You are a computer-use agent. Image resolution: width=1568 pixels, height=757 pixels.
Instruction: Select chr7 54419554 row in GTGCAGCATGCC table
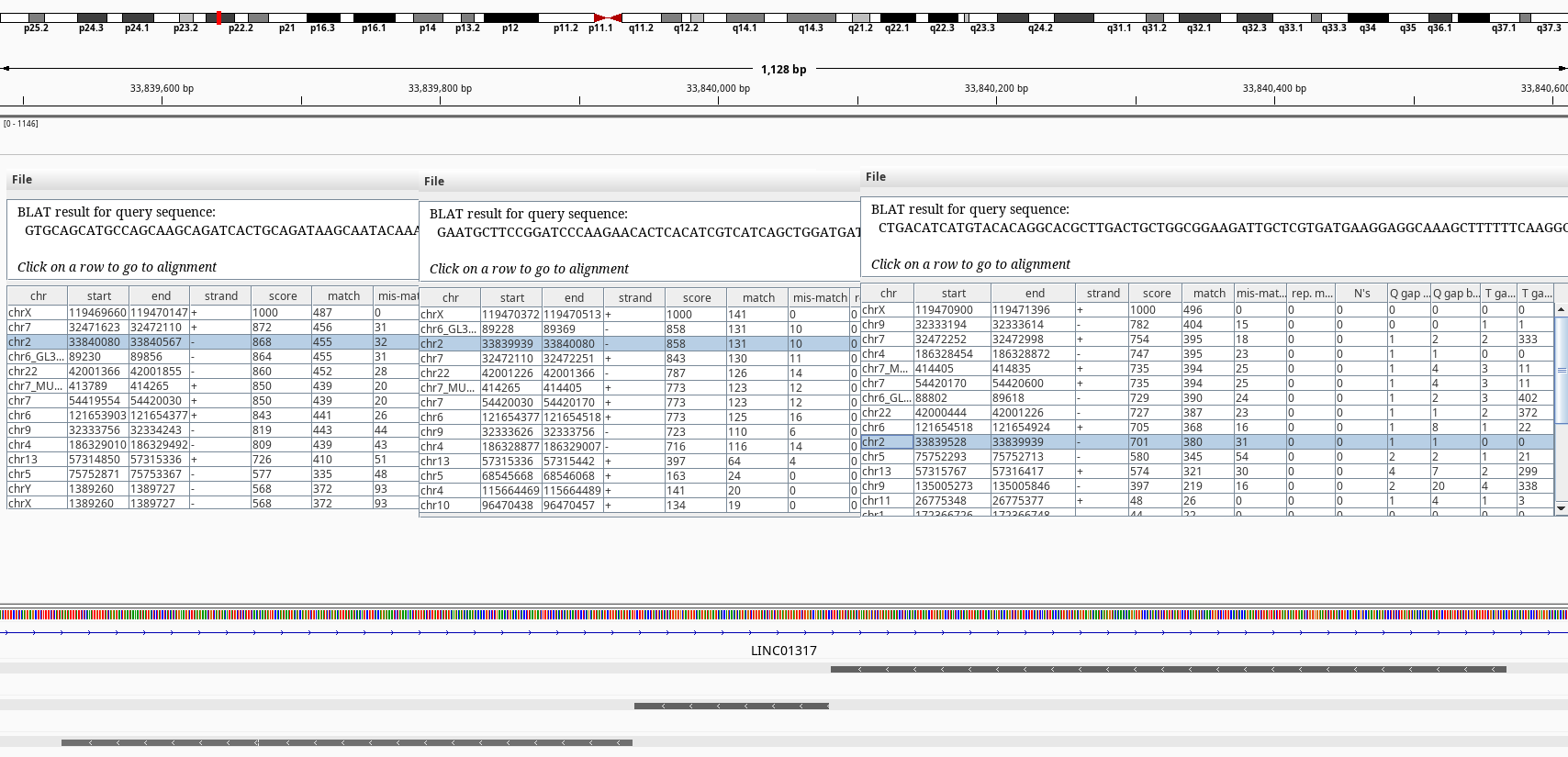[x=213, y=400]
